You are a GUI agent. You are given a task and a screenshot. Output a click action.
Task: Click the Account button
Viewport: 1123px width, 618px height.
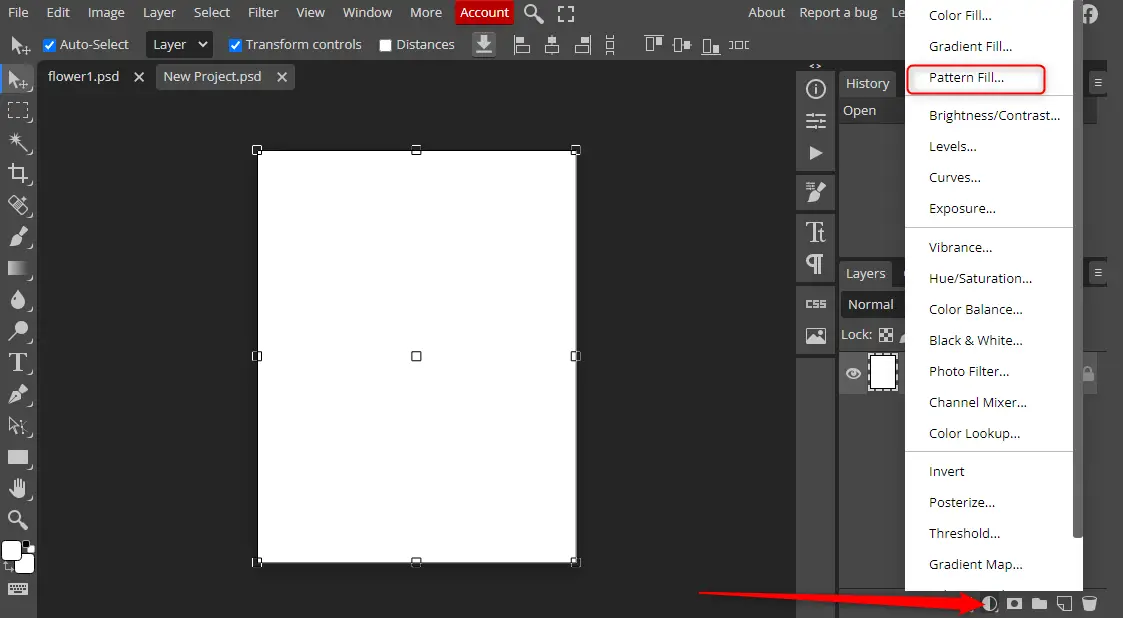coord(484,13)
